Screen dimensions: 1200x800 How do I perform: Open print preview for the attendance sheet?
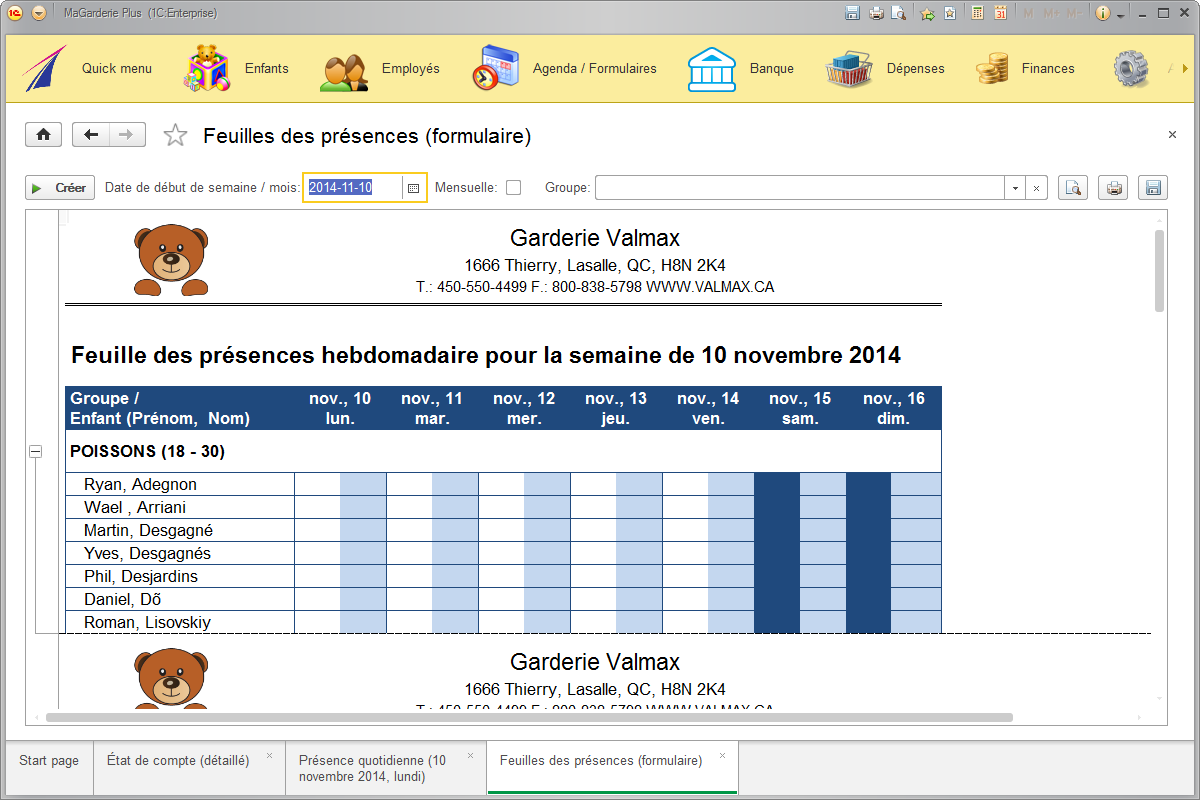[1073, 187]
